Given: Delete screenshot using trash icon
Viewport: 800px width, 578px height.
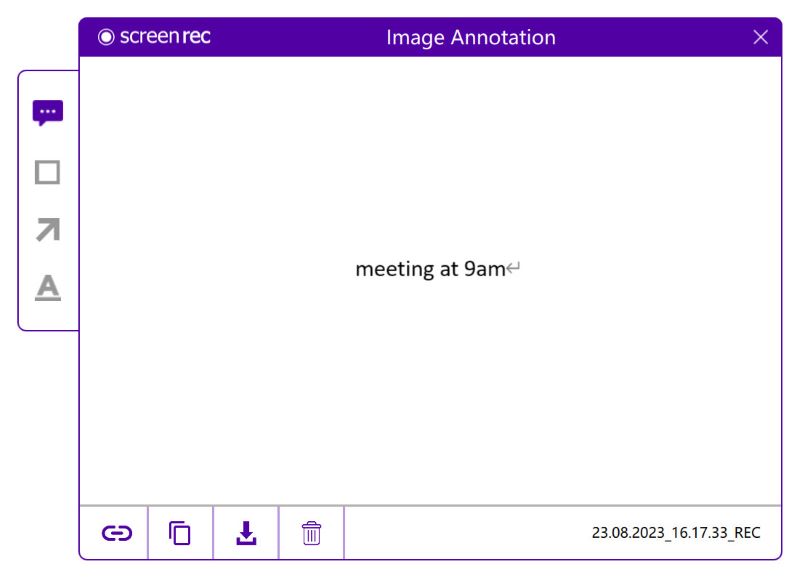Looking at the screenshot, I should click(x=311, y=533).
